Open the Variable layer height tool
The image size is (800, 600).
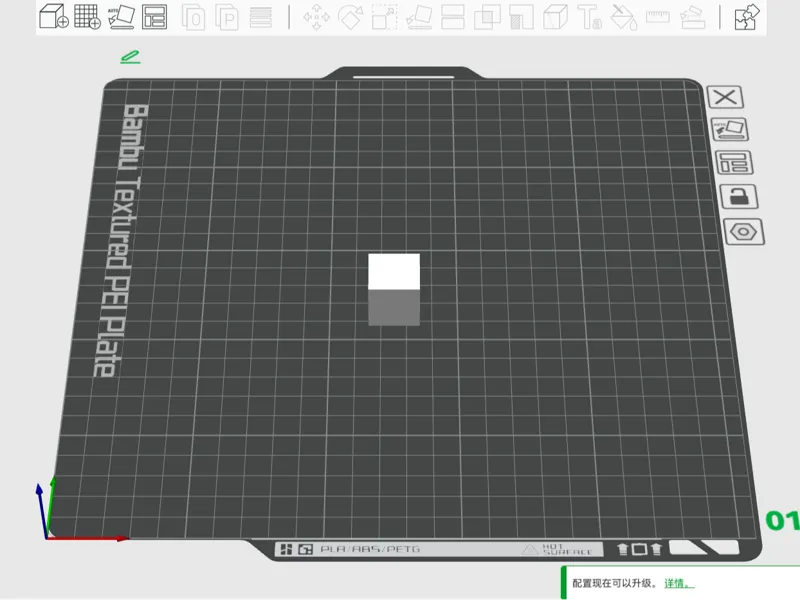261,17
